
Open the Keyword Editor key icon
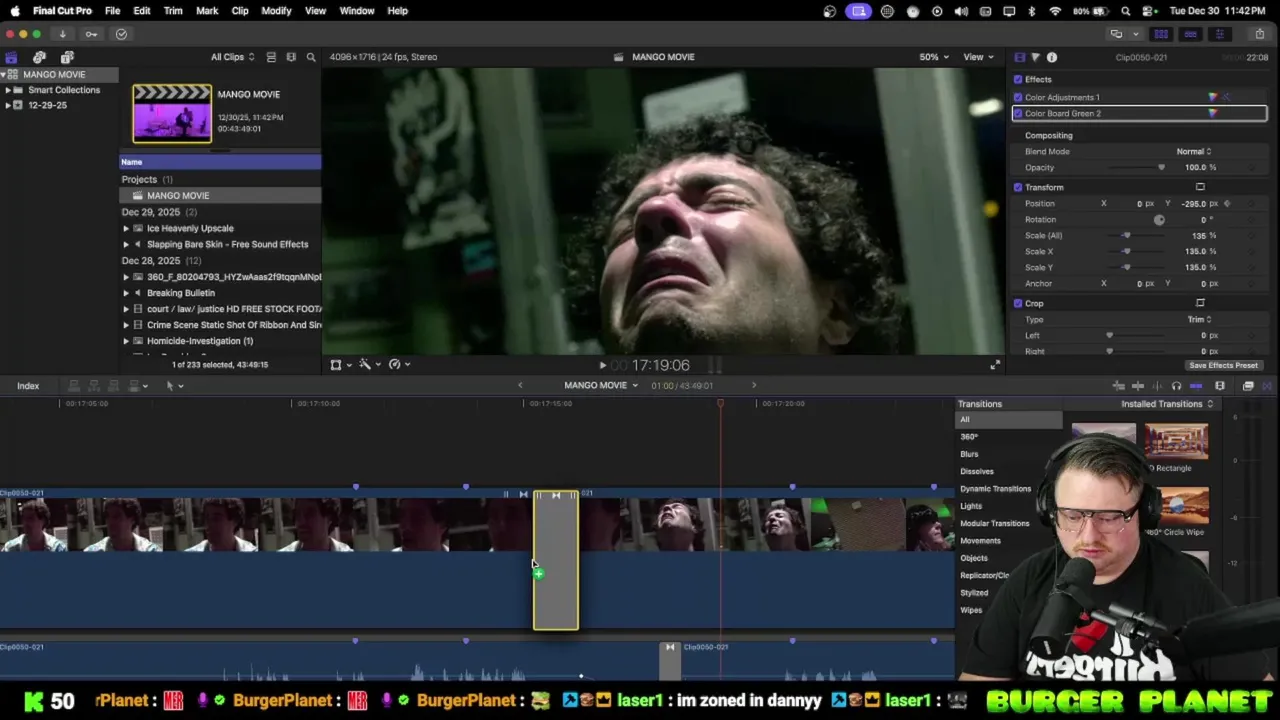[x=91, y=34]
